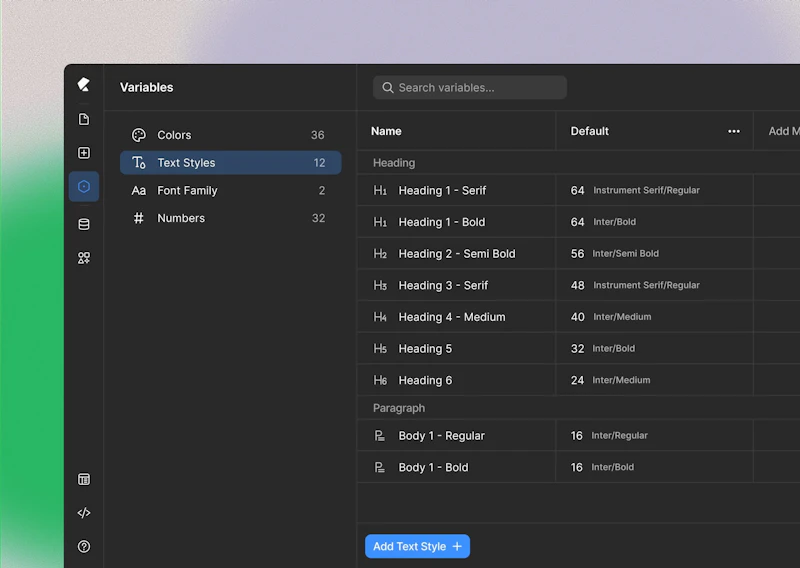Click the FlutterFlow logo icon
The height and width of the screenshot is (568, 800).
[84, 84]
